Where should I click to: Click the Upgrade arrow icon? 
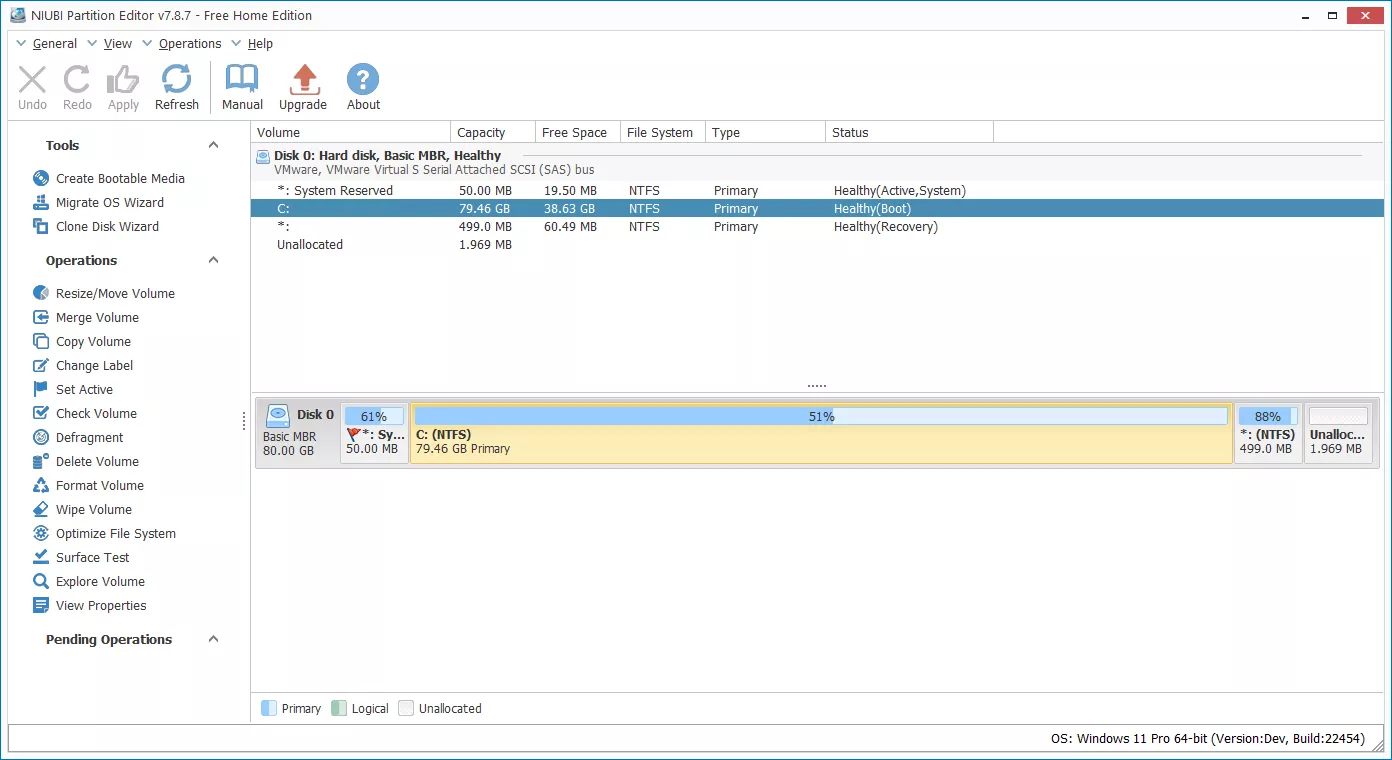point(303,80)
